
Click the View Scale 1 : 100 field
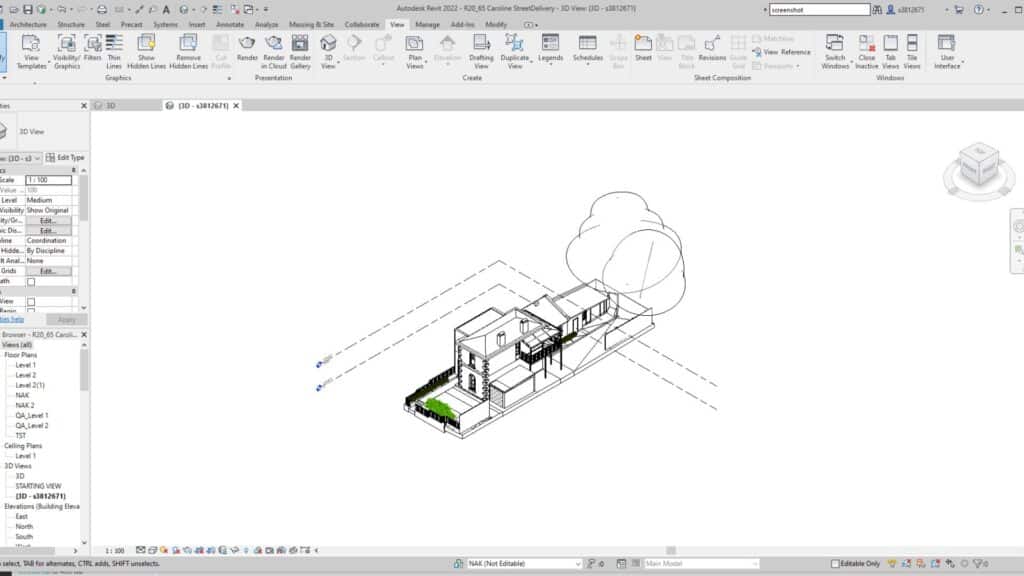click(48, 180)
